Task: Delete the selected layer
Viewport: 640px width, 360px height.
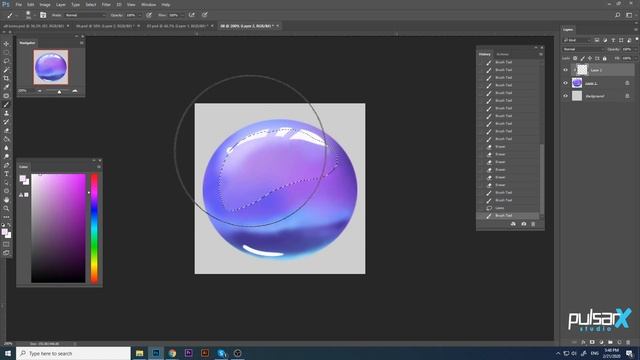Action: pyautogui.click(x=628, y=342)
